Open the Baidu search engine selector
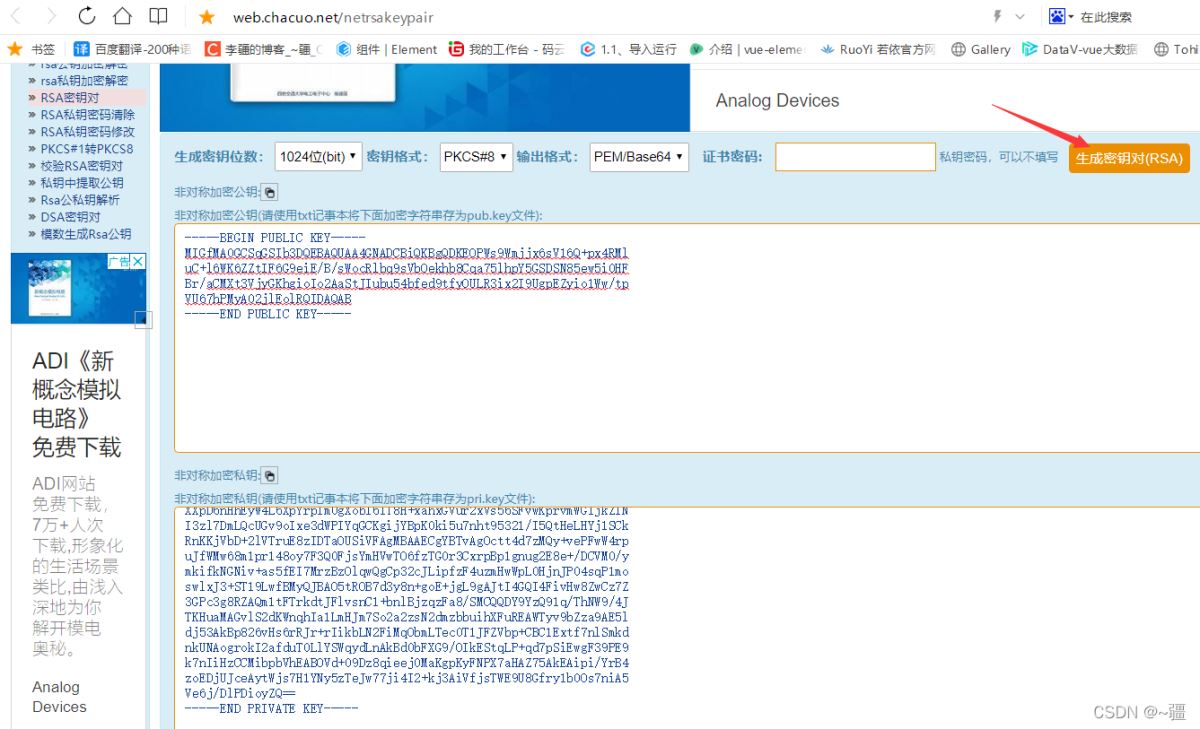The image size is (1200, 729). 1060,17
